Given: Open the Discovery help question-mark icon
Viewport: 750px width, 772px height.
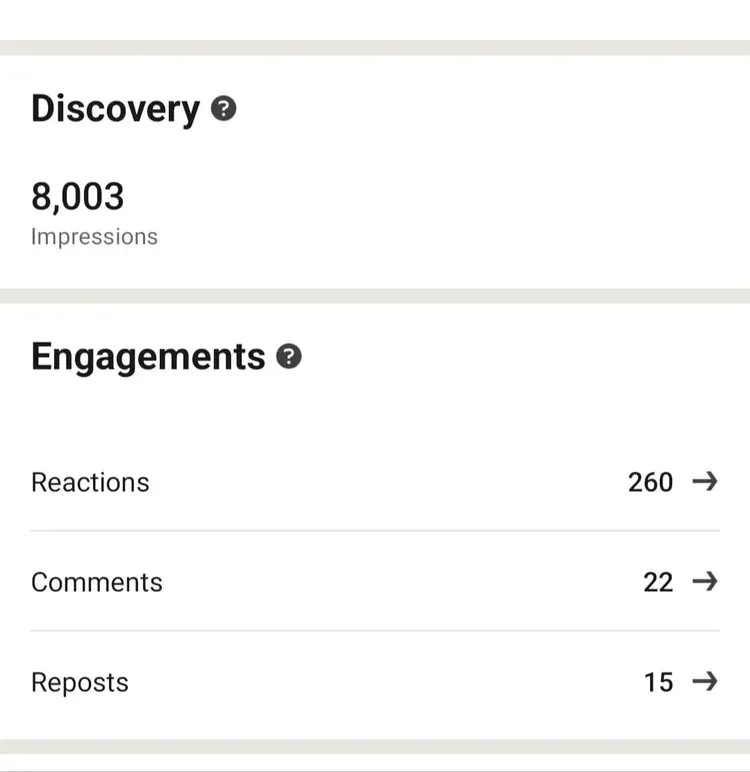Looking at the screenshot, I should point(224,109).
